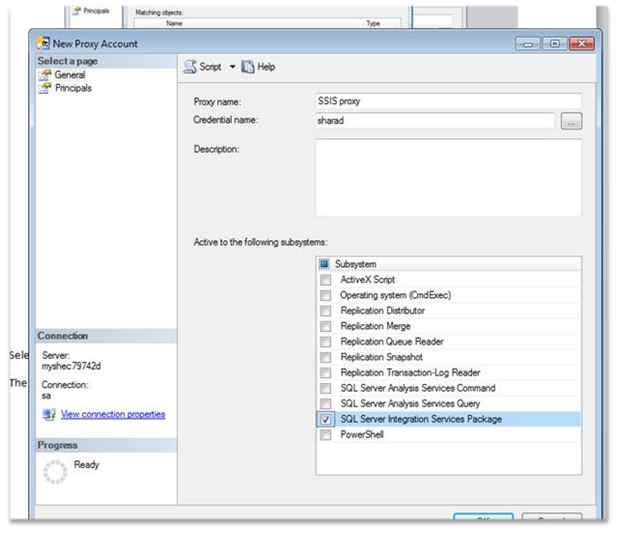The height and width of the screenshot is (533, 618).
Task: Toggle the Subsystem header select-all checkbox
Action: point(324,264)
